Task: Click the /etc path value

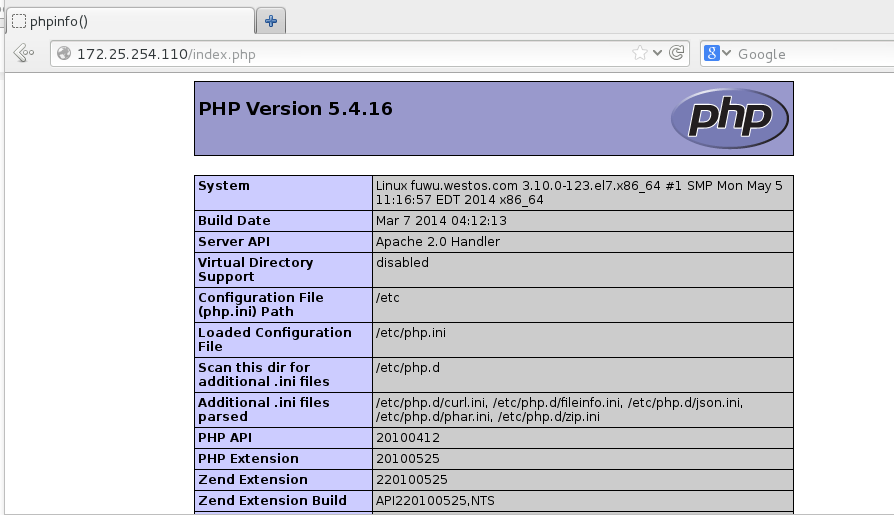Action: 387,298
